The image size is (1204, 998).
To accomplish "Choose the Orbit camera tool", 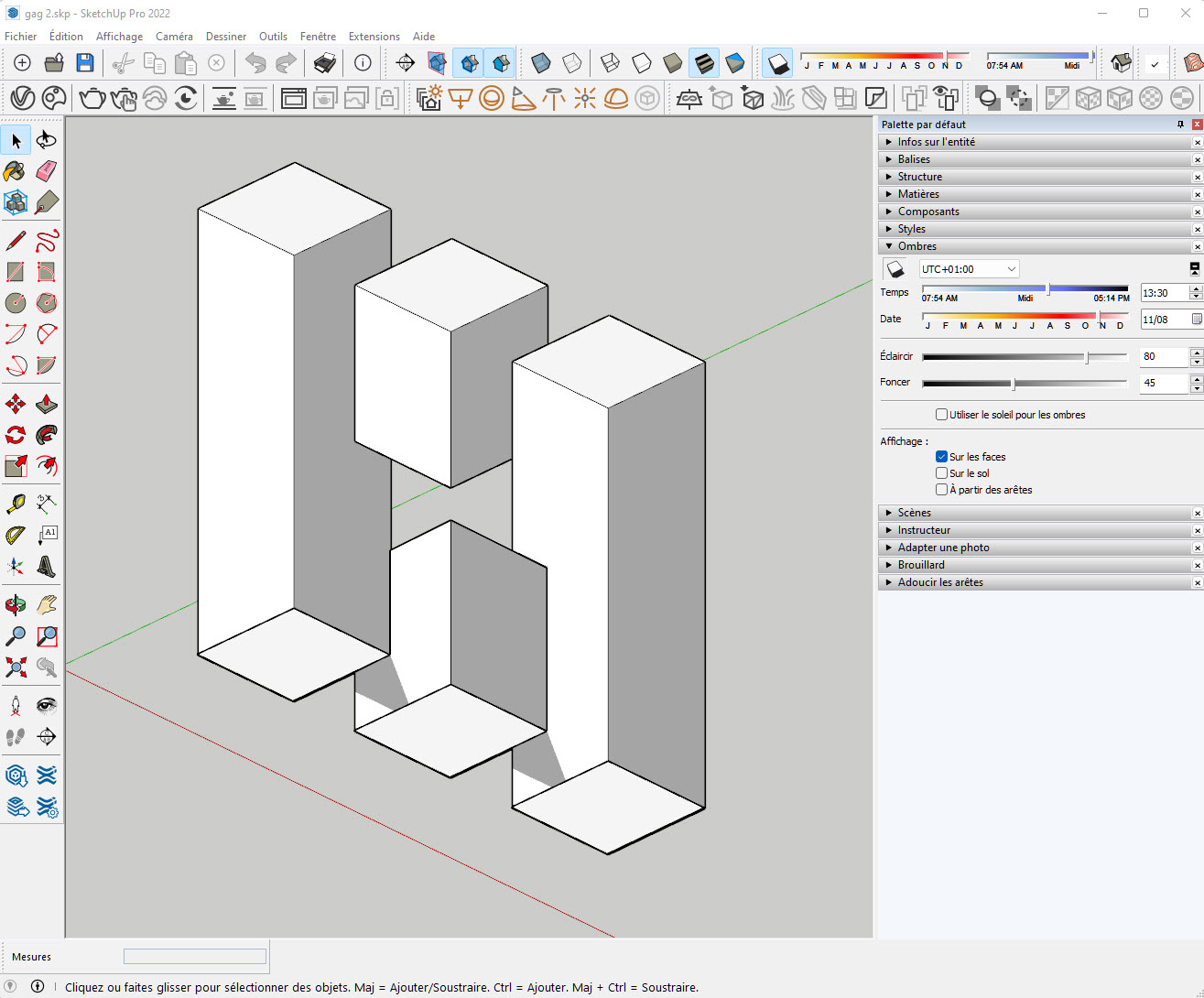I will 16,605.
